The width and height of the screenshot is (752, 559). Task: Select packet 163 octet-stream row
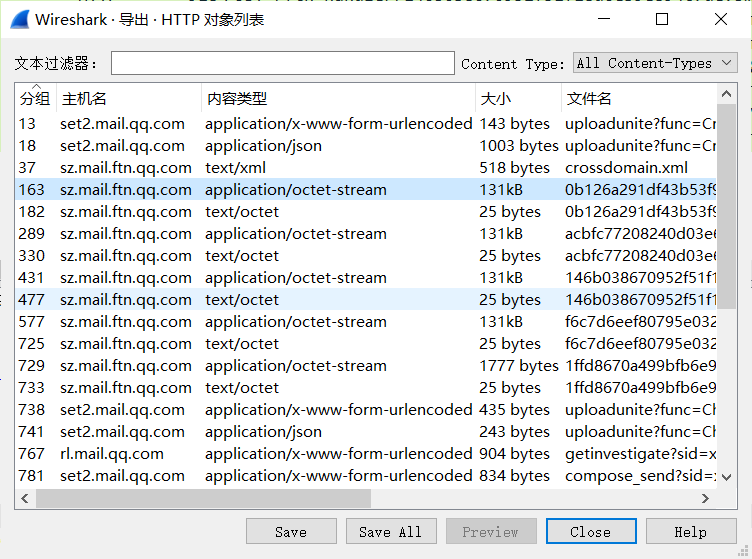(366, 190)
